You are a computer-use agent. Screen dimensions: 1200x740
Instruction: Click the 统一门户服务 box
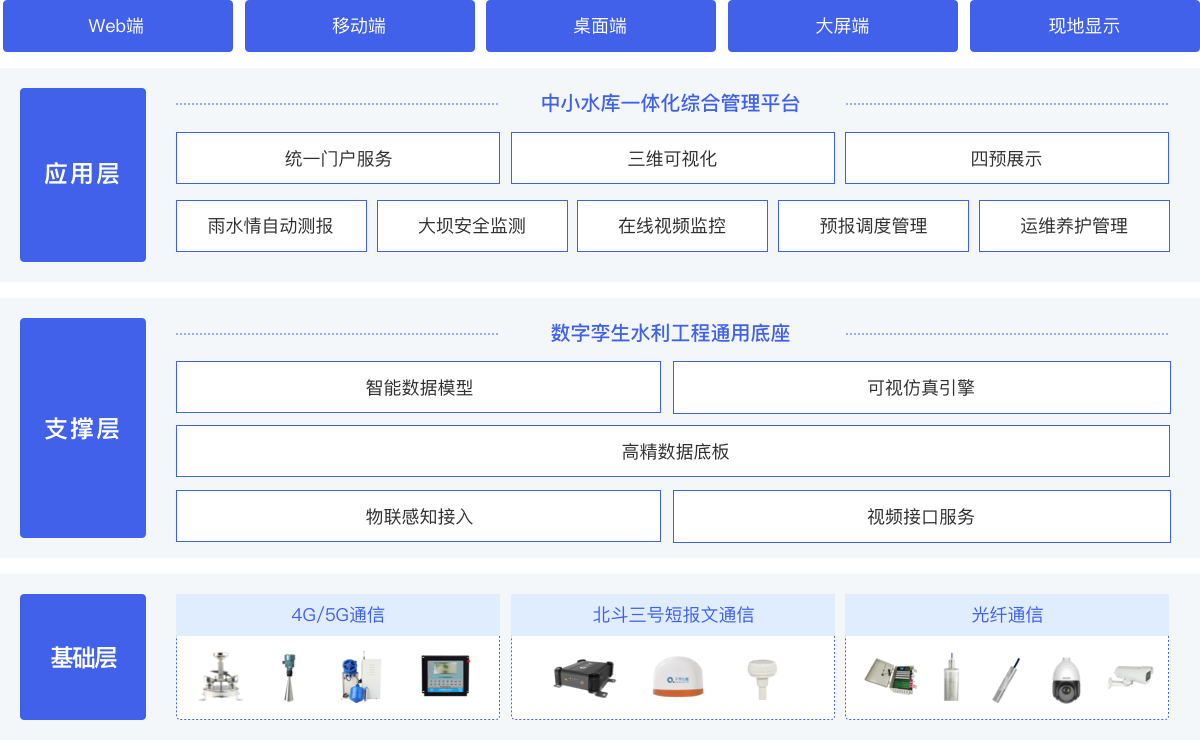(x=338, y=158)
